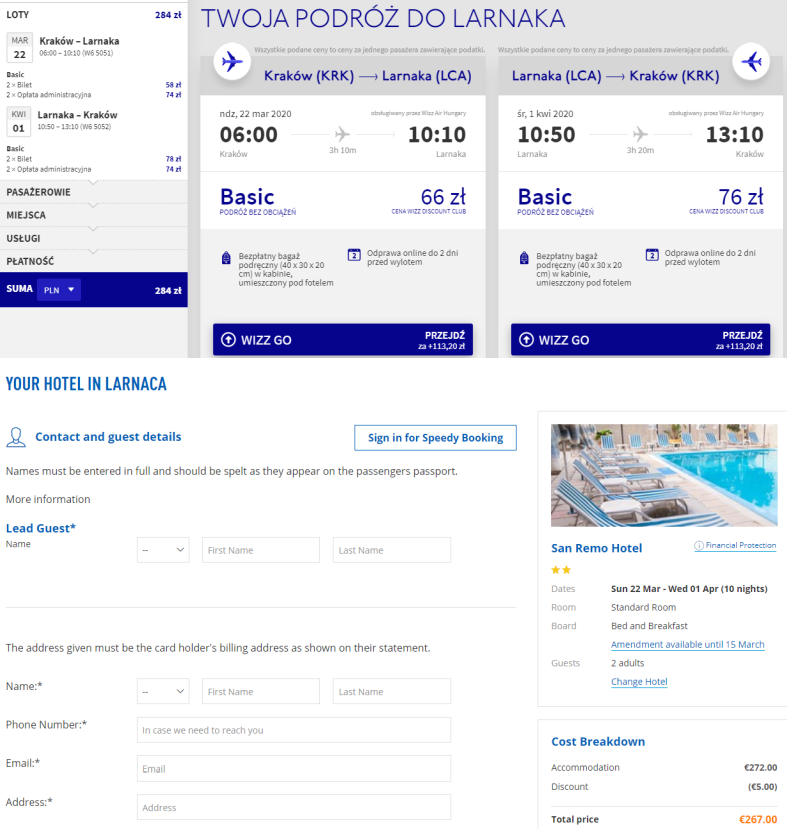Click the person icon beside Contact and guest details

pos(16,437)
